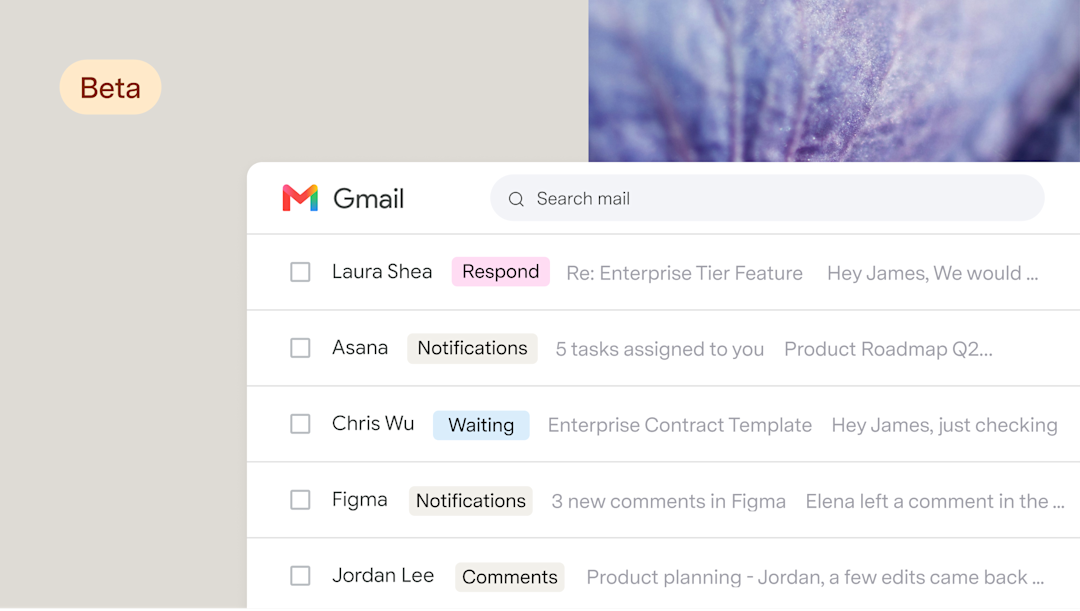
Task: Click the pink Respond label
Action: [x=501, y=271]
